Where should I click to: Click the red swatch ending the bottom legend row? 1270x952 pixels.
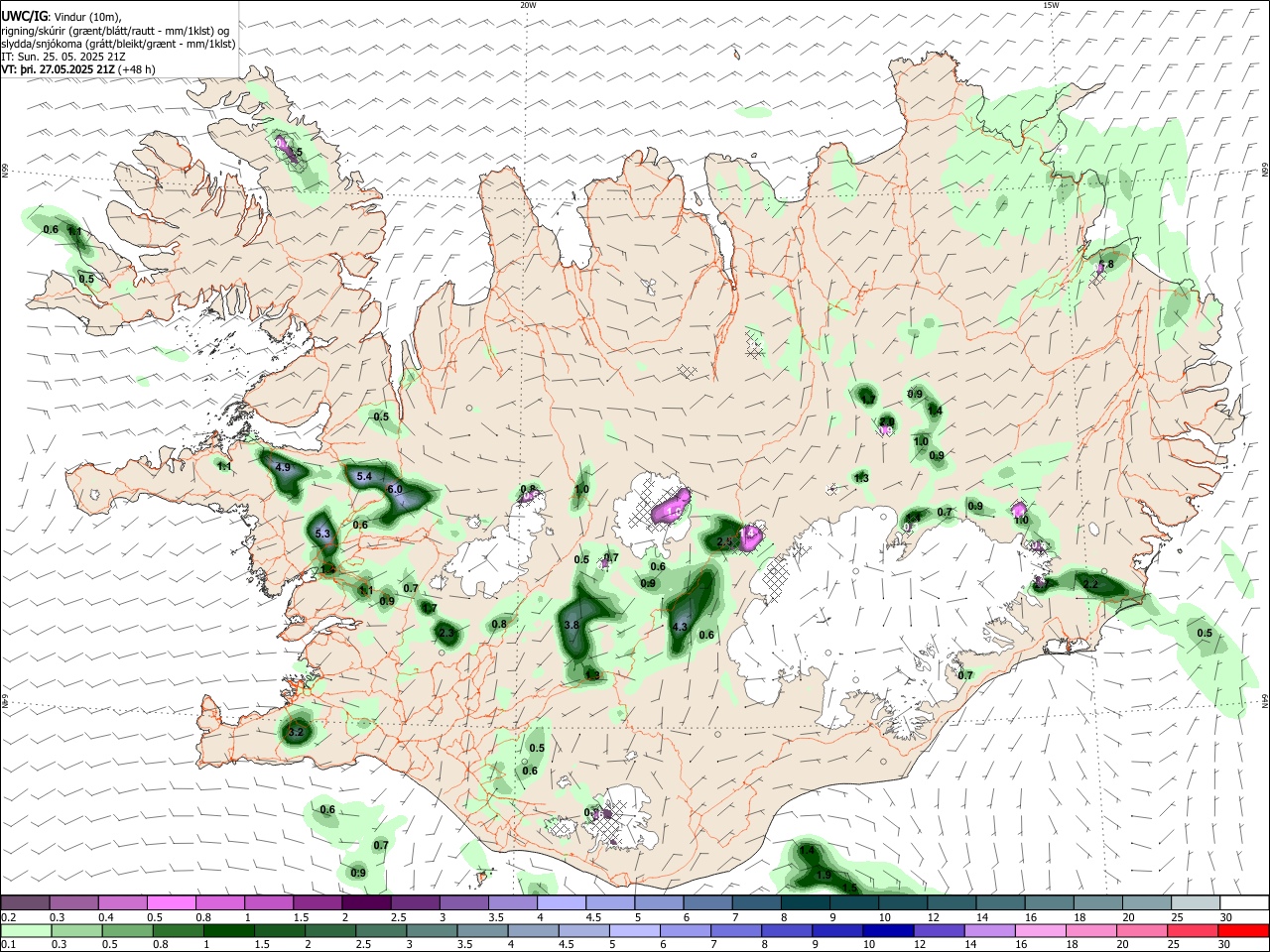[x=1244, y=930]
